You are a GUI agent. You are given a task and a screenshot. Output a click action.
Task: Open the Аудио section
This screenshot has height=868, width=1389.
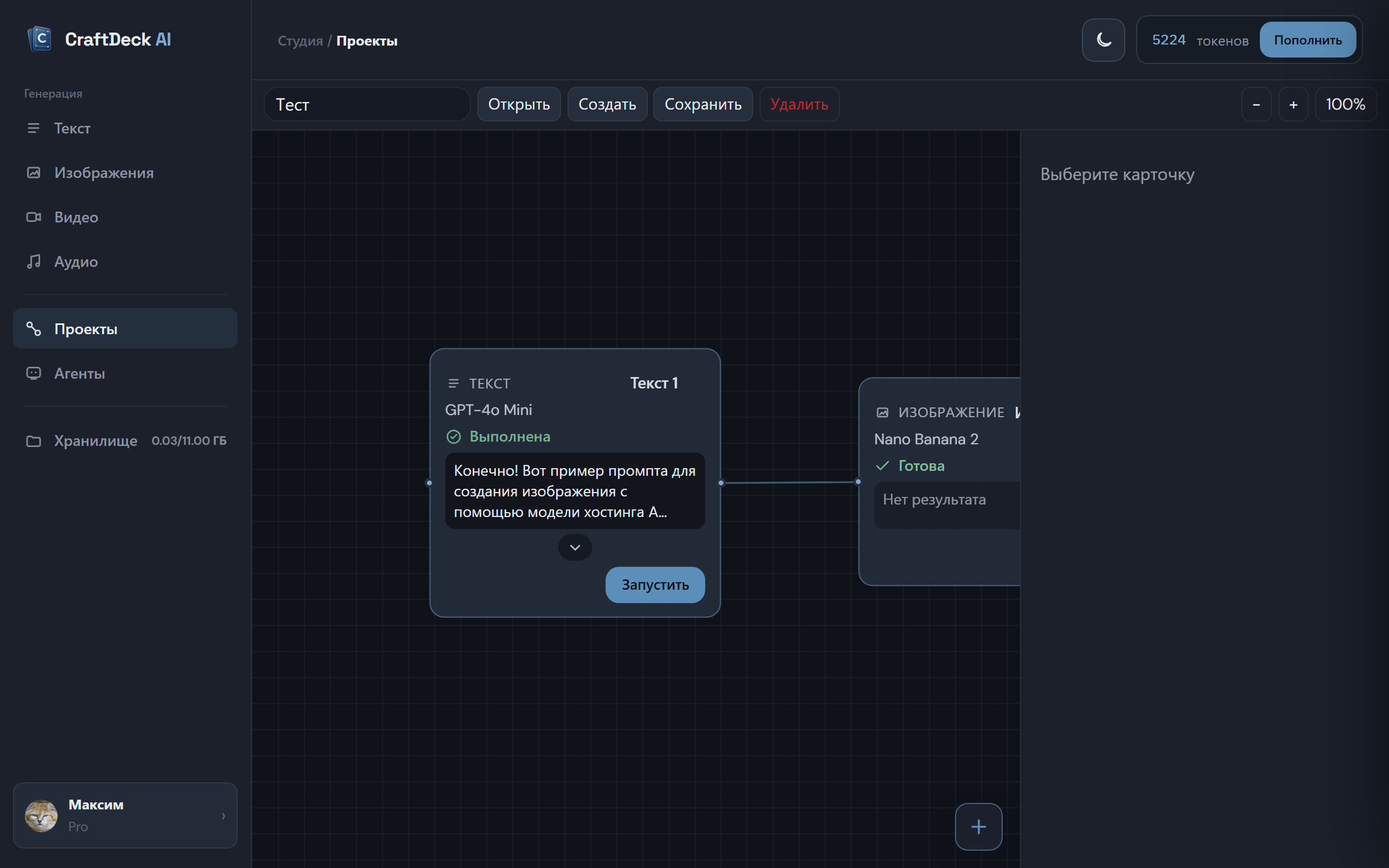(x=125, y=262)
